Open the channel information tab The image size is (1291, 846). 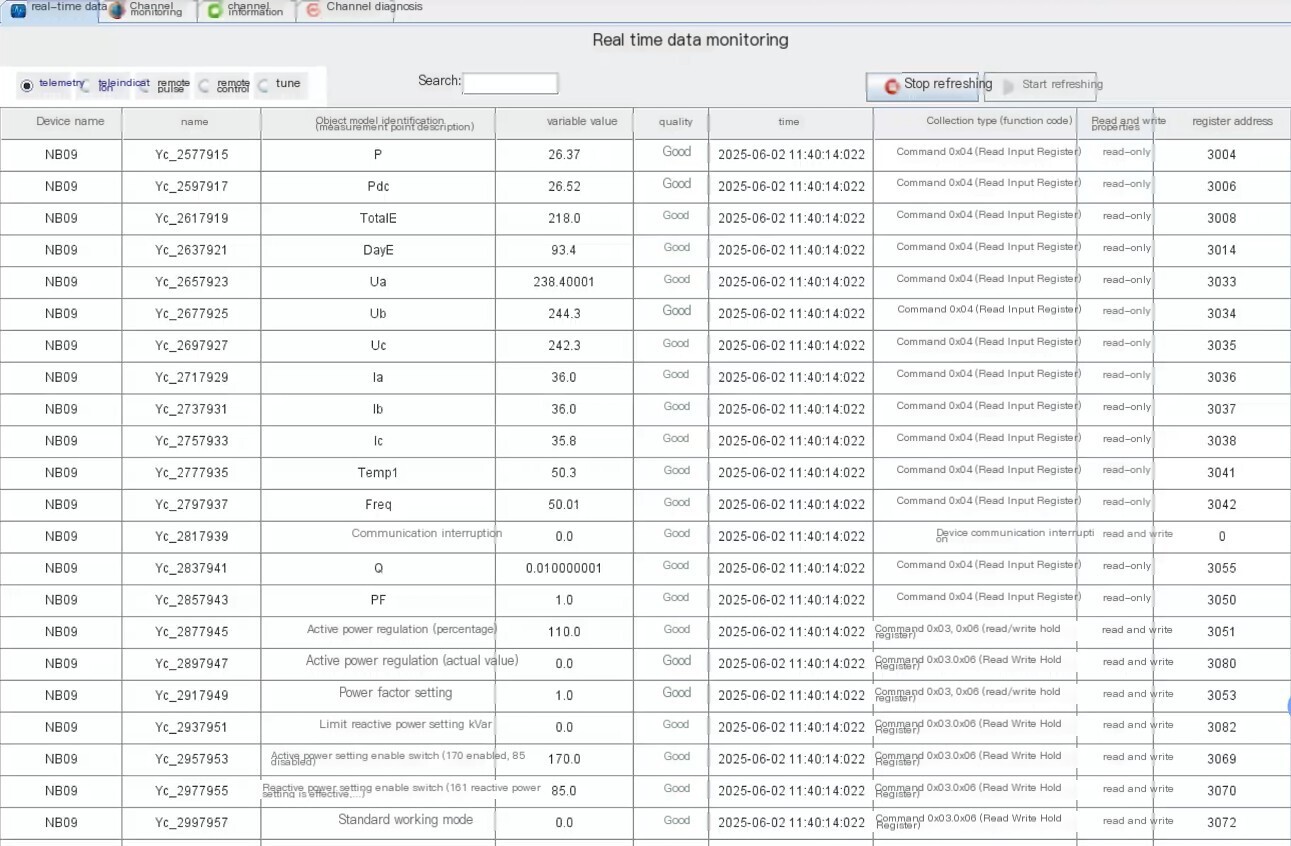point(247,10)
